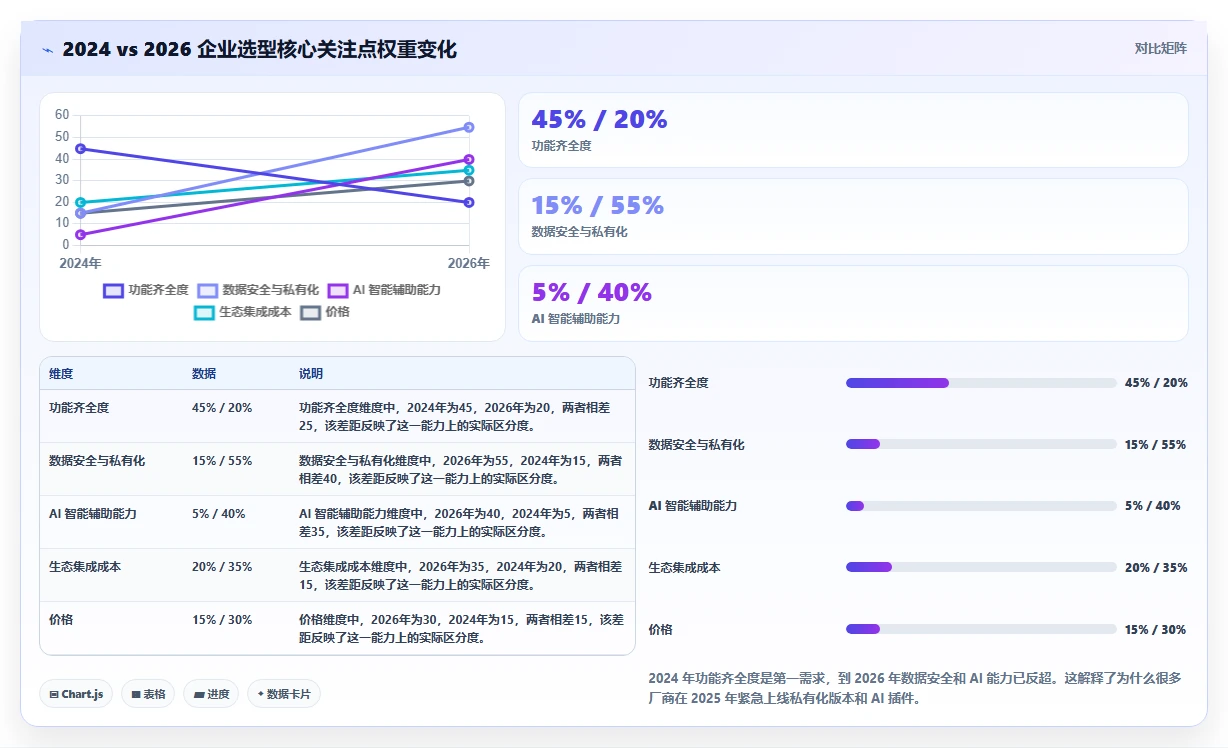This screenshot has height=748, width=1228.
Task: Click the 数据安全与私有化 progress bar
Action: click(981, 444)
